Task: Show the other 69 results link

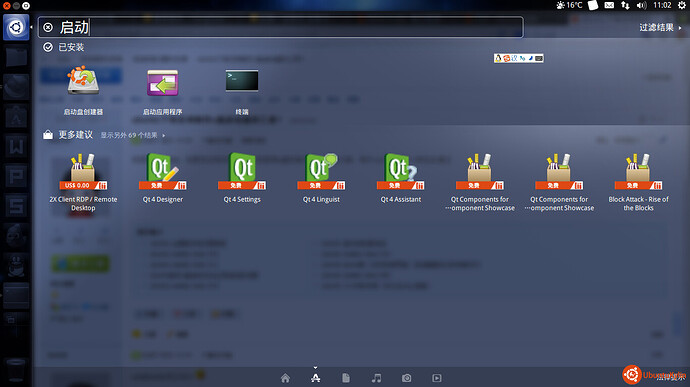Action: (132, 135)
